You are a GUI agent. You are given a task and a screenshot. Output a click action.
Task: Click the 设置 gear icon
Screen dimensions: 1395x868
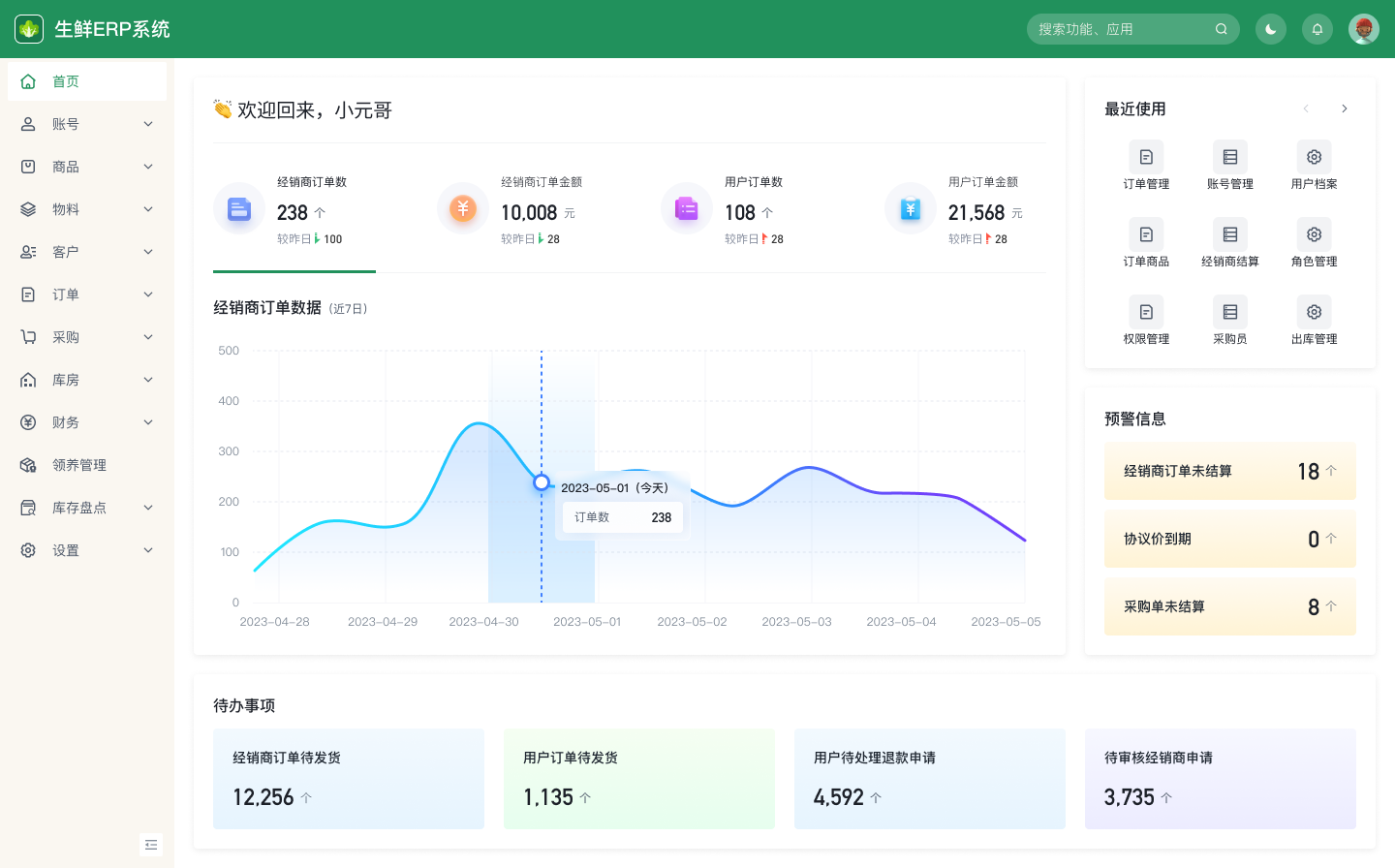pos(28,550)
